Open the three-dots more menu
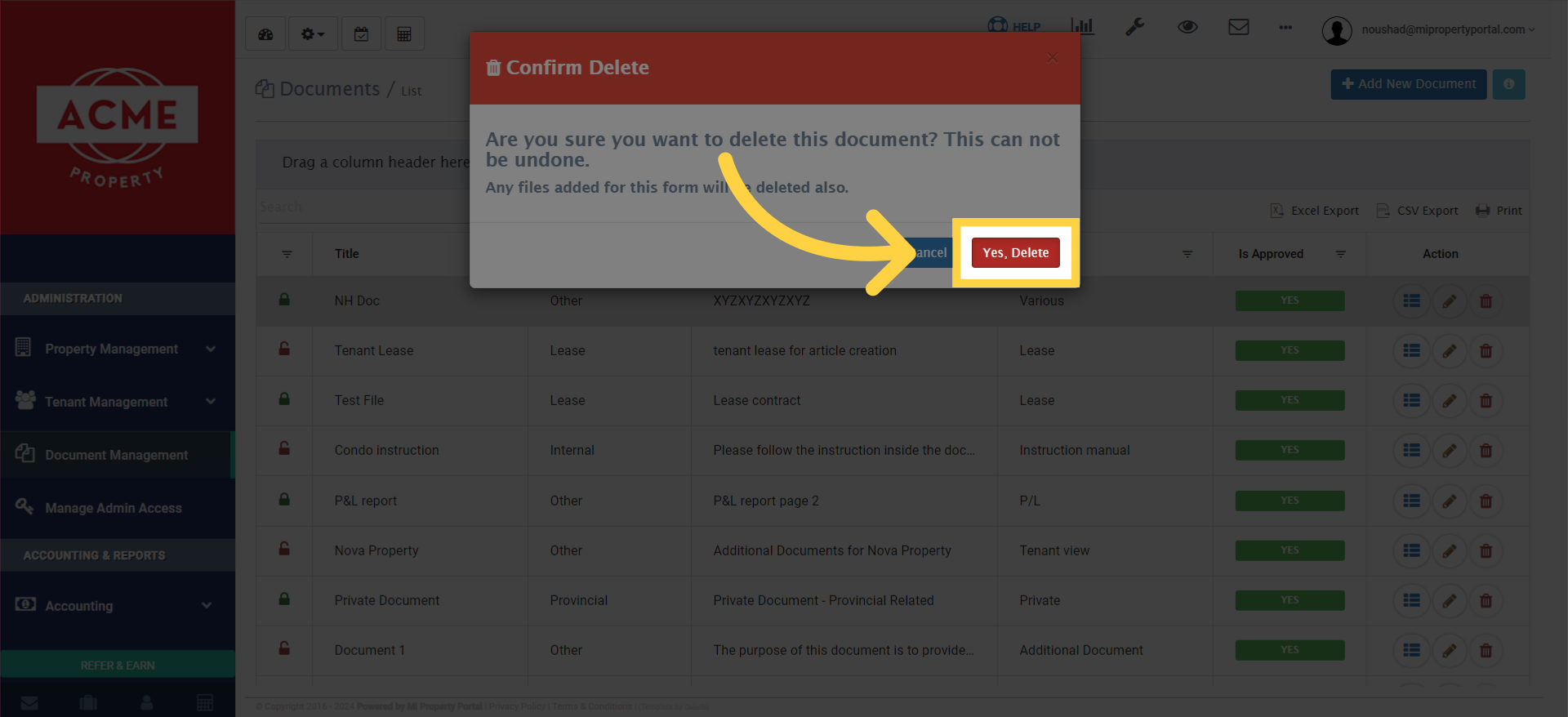This screenshot has width=1568, height=717. pyautogui.click(x=1285, y=28)
